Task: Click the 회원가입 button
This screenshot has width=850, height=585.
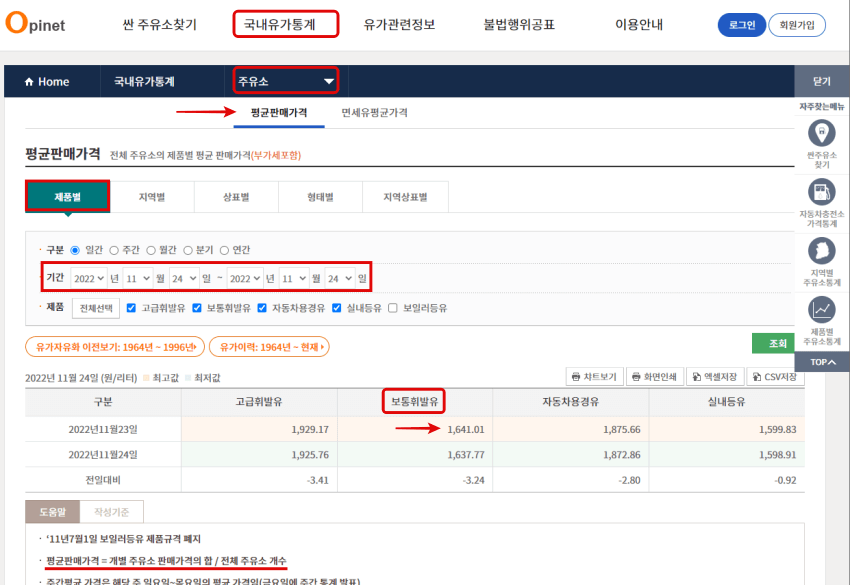Action: (x=797, y=25)
